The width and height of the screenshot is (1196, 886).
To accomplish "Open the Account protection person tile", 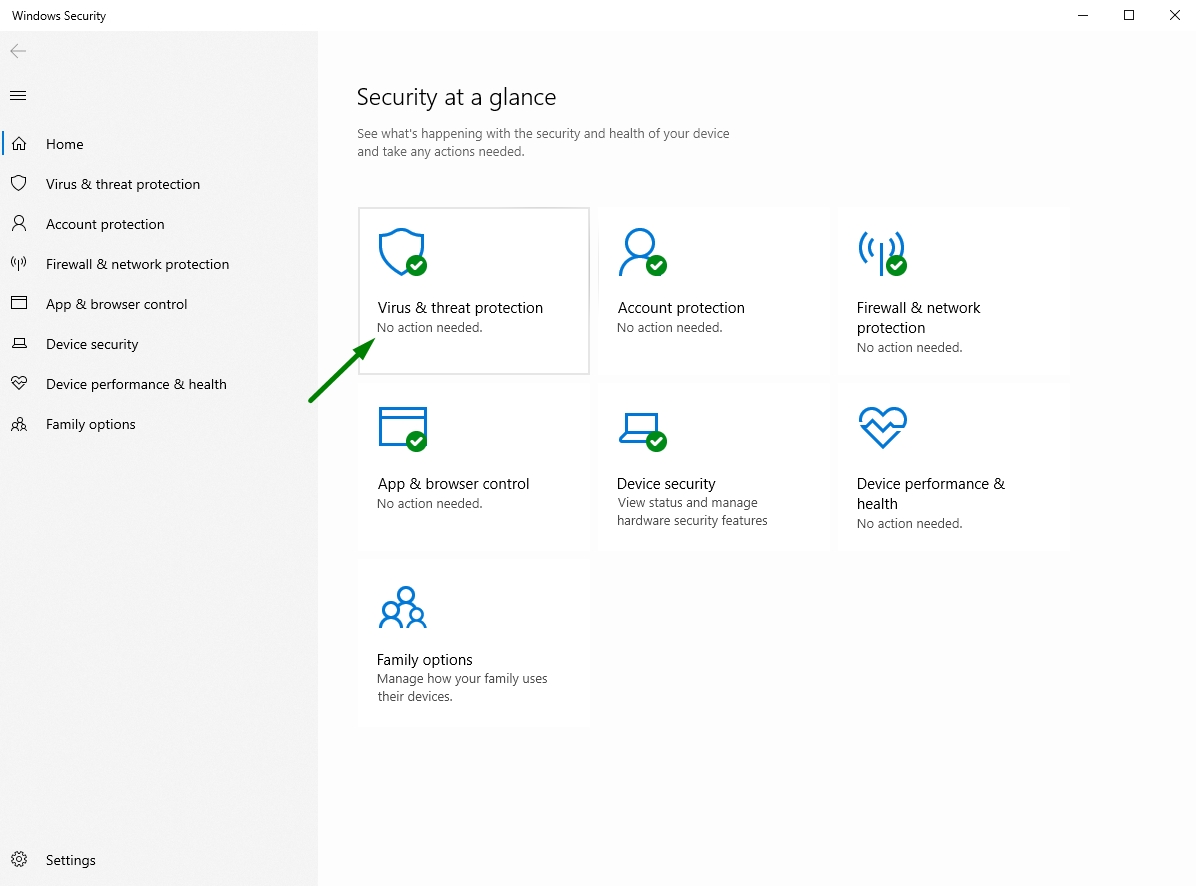I will 713,291.
